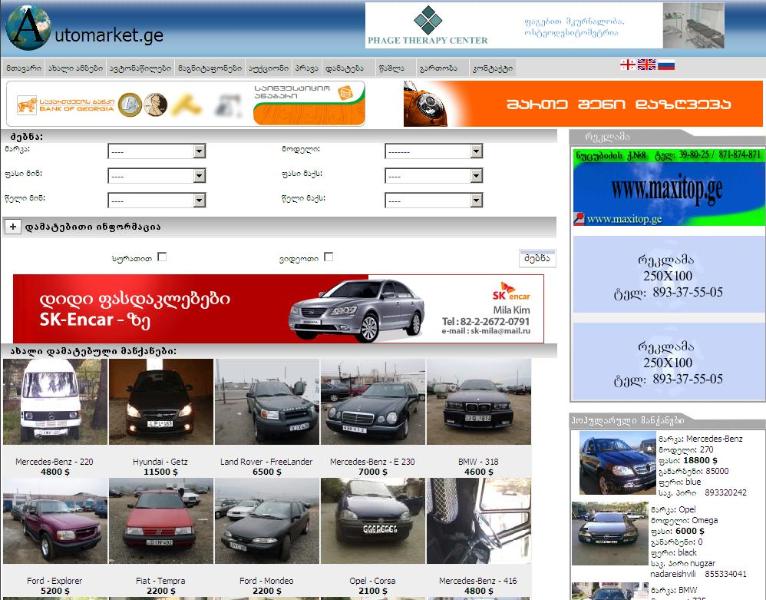
Task: Click the ძებნა search button
Action: click(x=537, y=258)
